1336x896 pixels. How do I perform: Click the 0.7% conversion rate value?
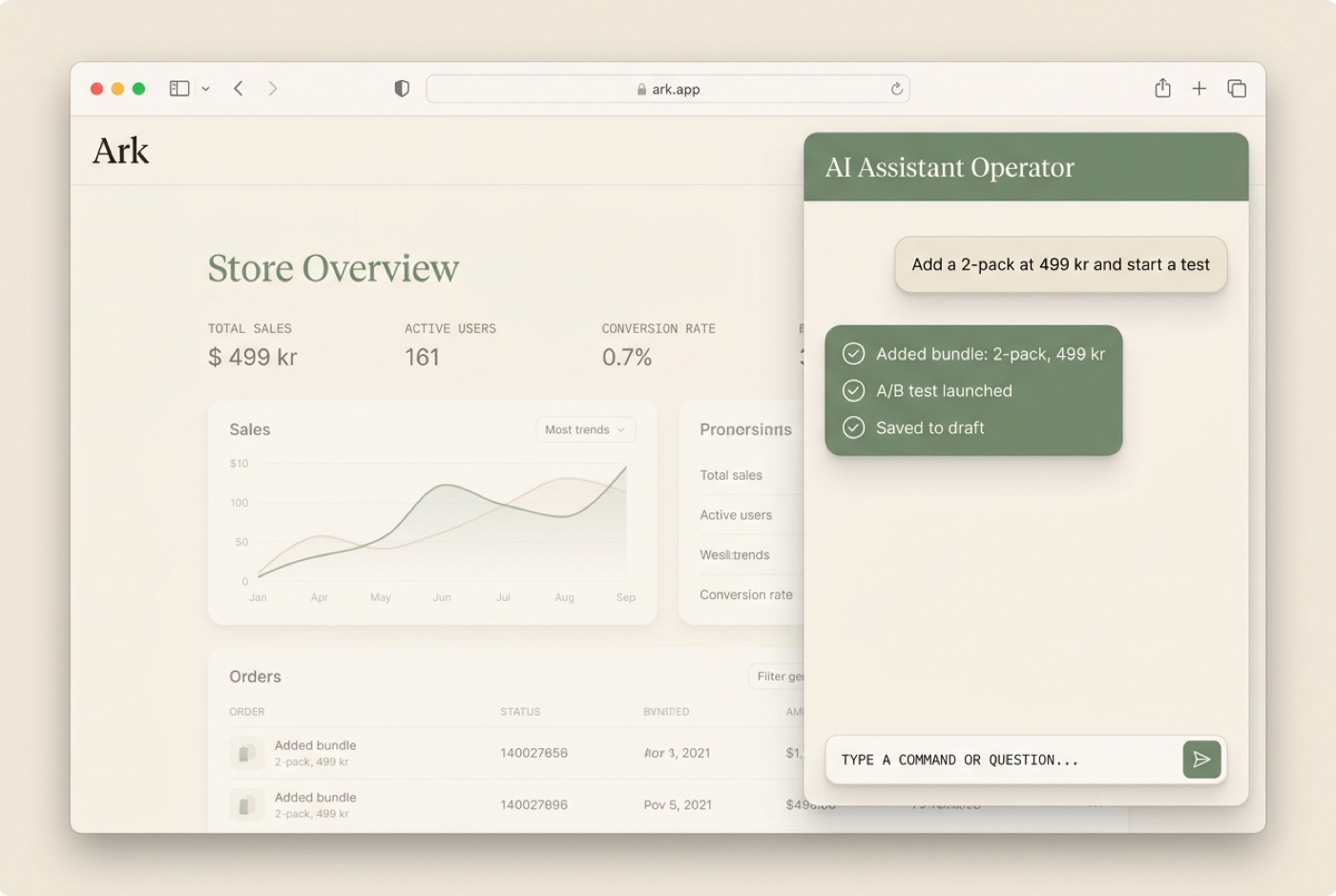pyautogui.click(x=627, y=357)
